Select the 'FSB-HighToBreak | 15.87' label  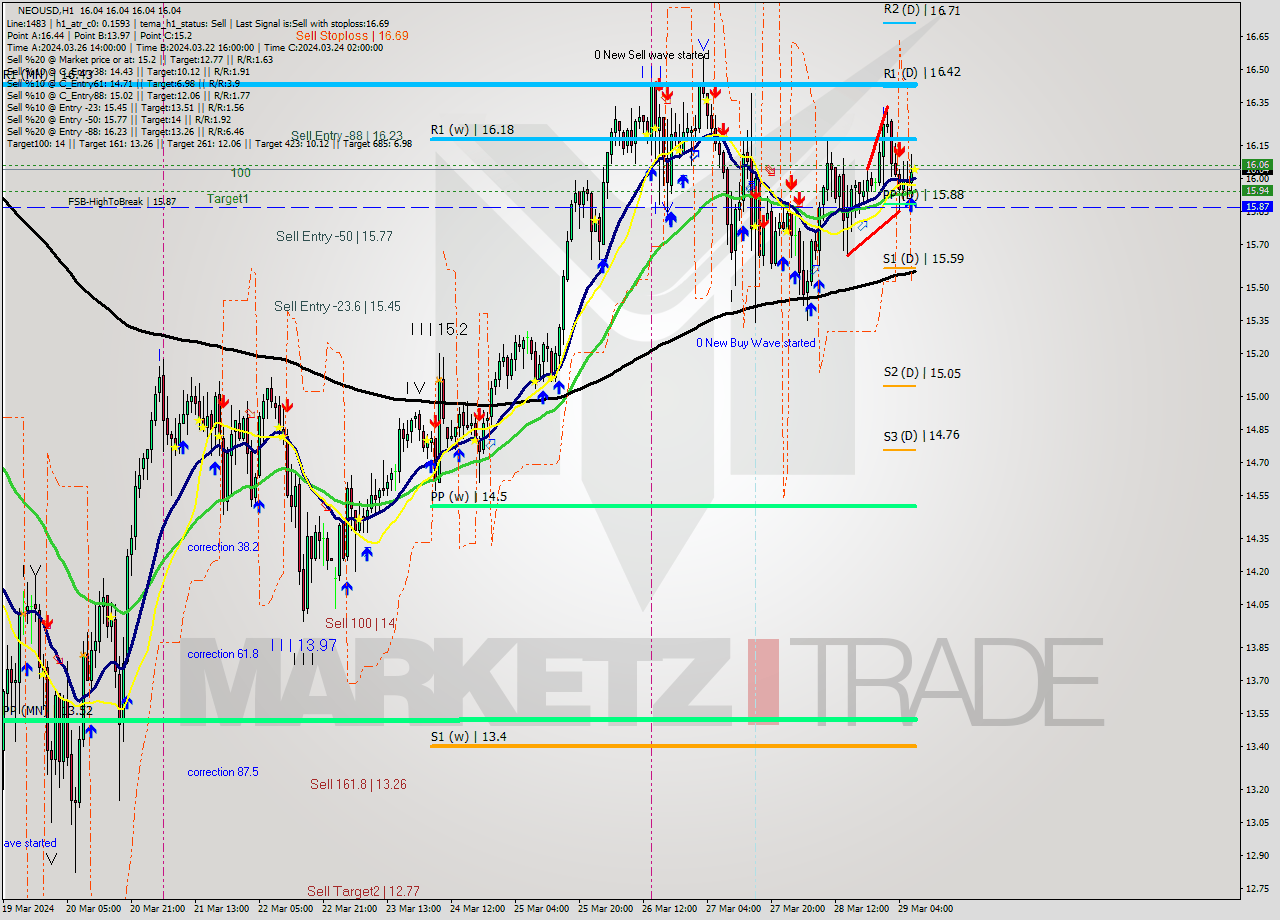(122, 202)
